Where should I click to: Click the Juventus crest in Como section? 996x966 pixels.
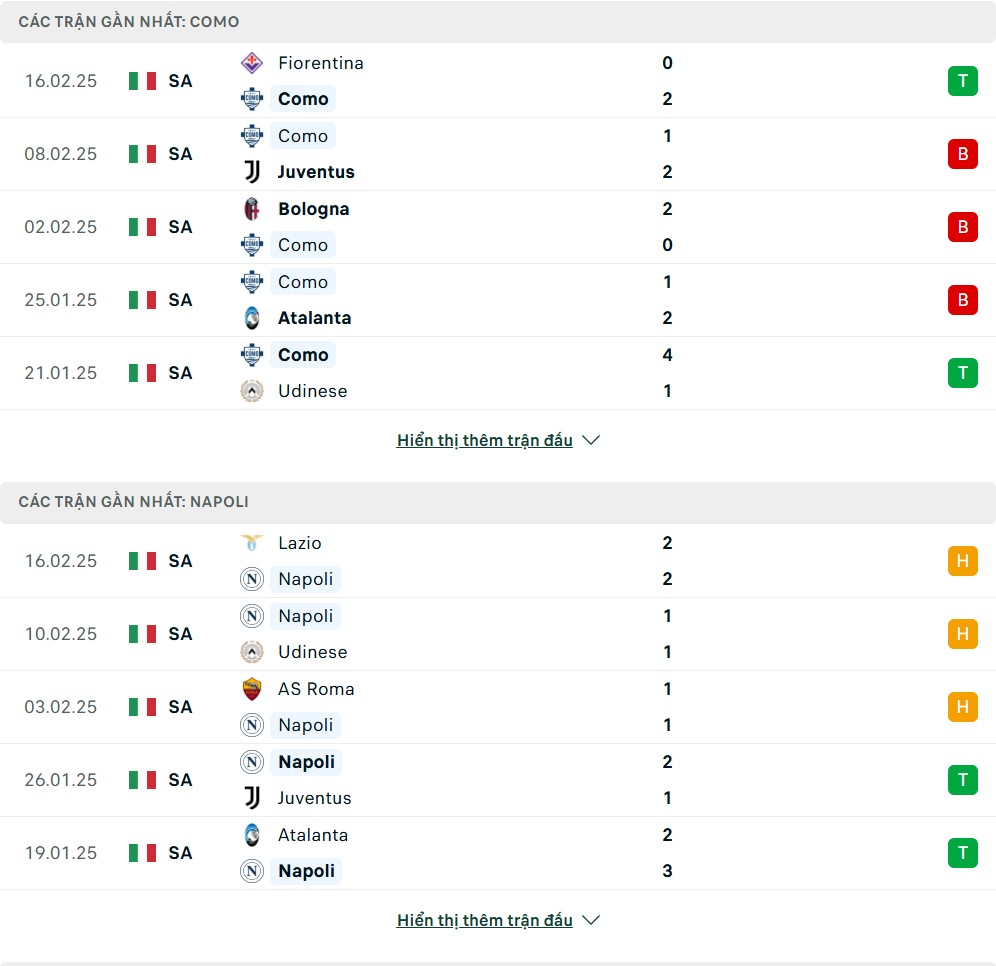(x=252, y=172)
